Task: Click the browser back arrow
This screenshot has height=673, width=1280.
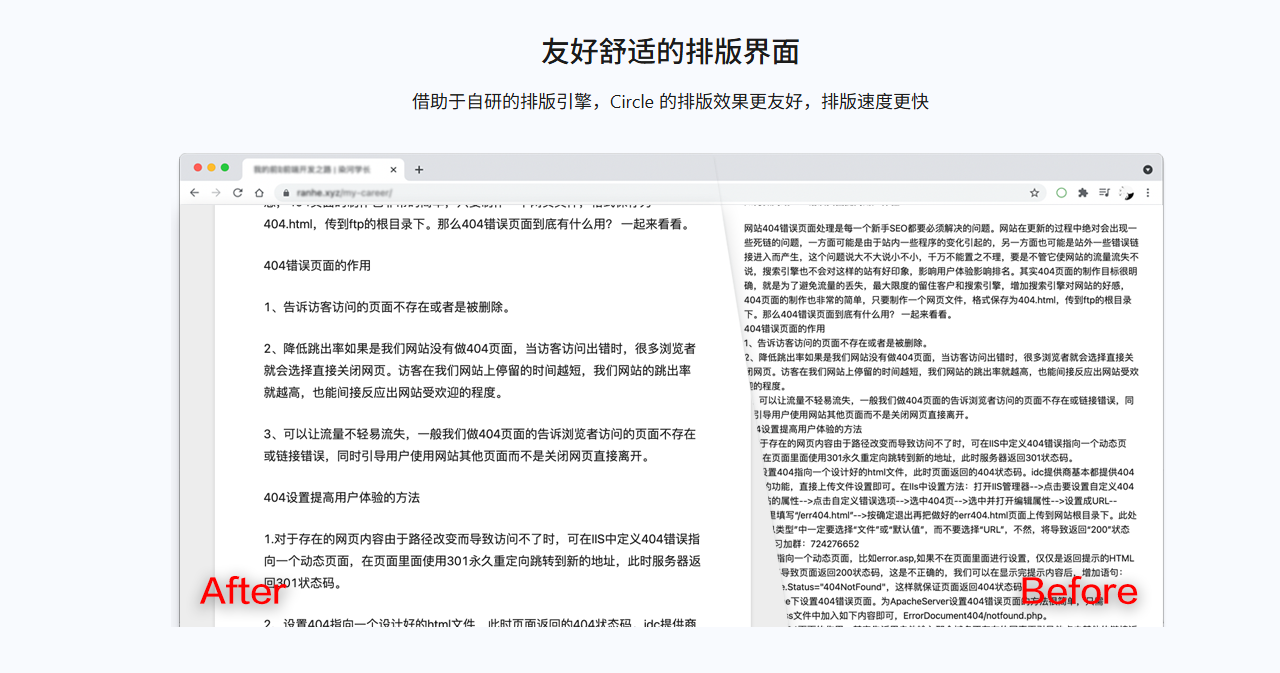Action: tap(195, 192)
